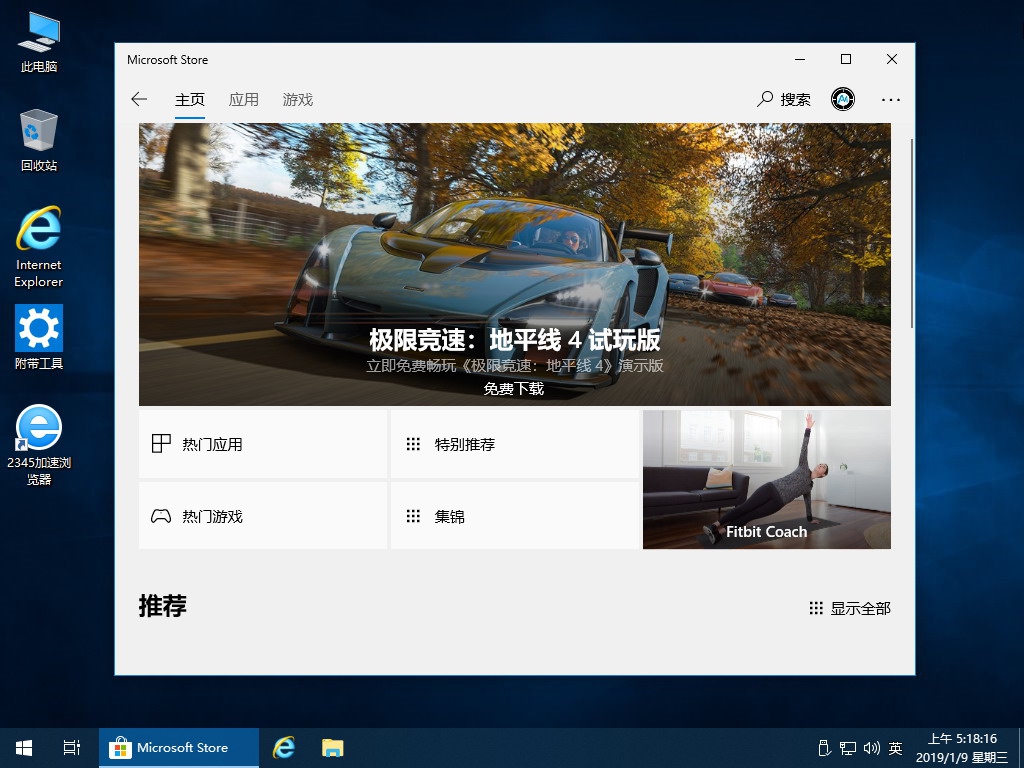This screenshot has height=768, width=1024.
Task: Launch Internet Explorer from the taskbar
Action: [284, 748]
